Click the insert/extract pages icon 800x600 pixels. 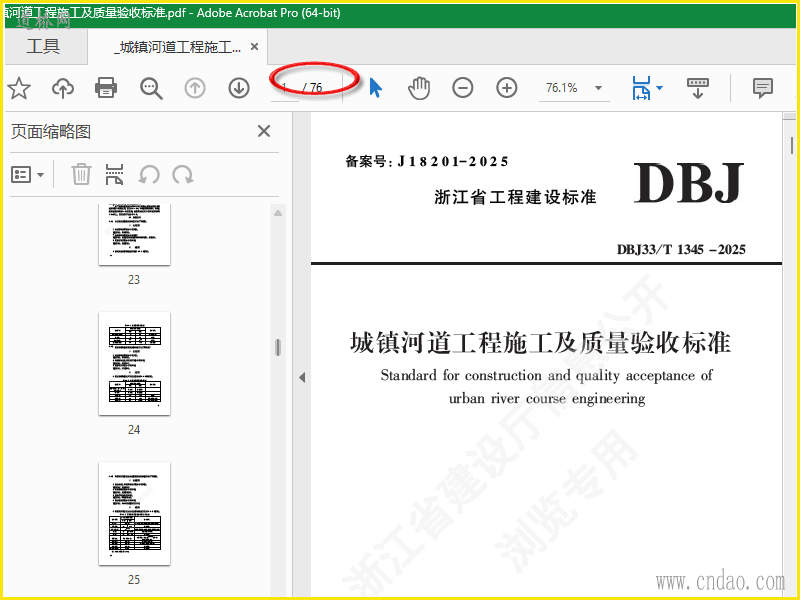[x=114, y=174]
